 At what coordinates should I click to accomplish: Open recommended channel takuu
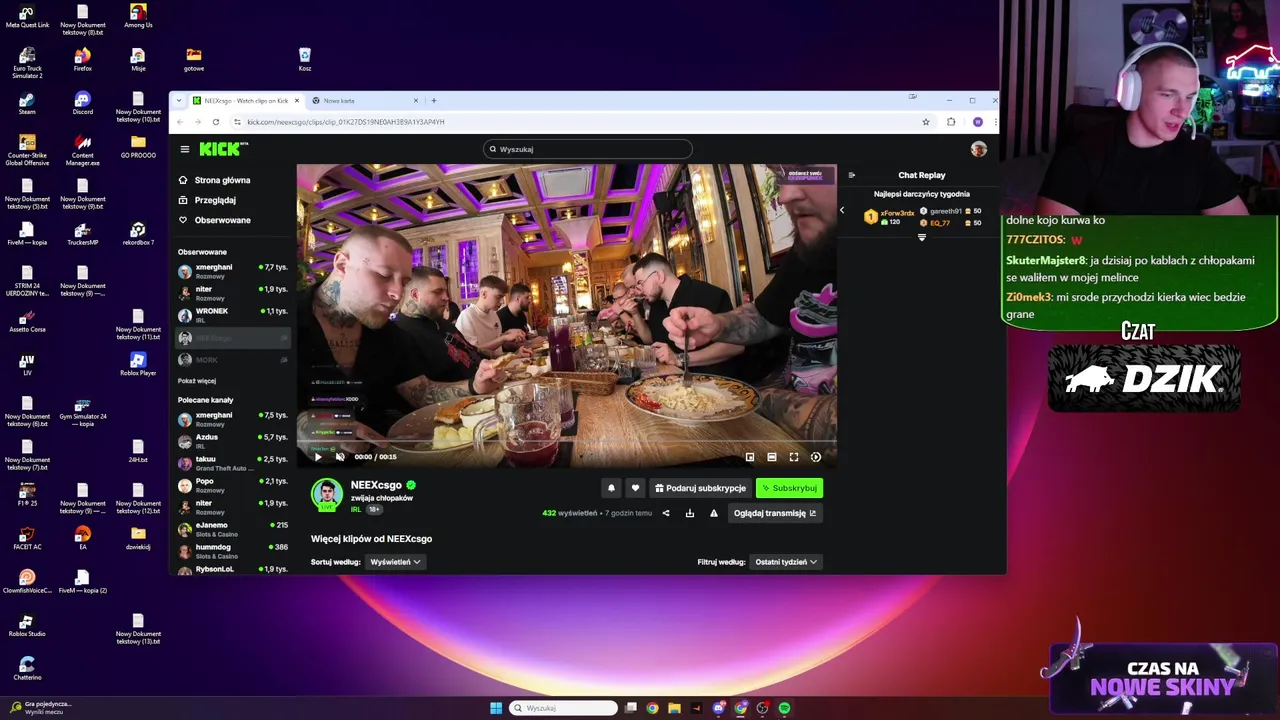pos(232,463)
